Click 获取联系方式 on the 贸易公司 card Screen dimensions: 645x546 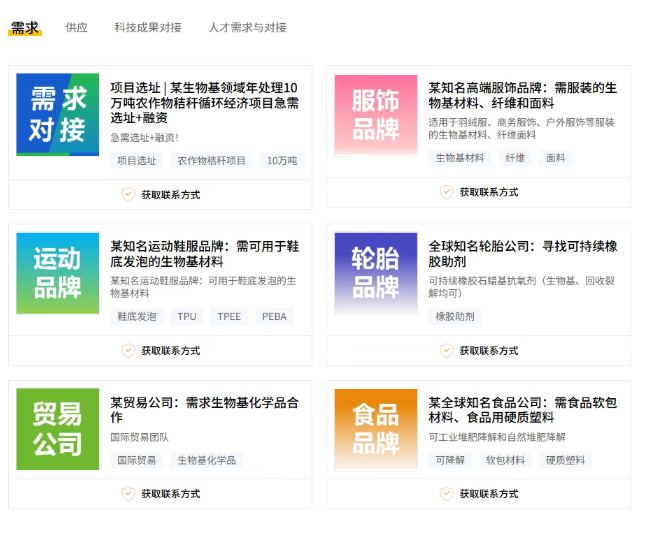[x=170, y=494]
